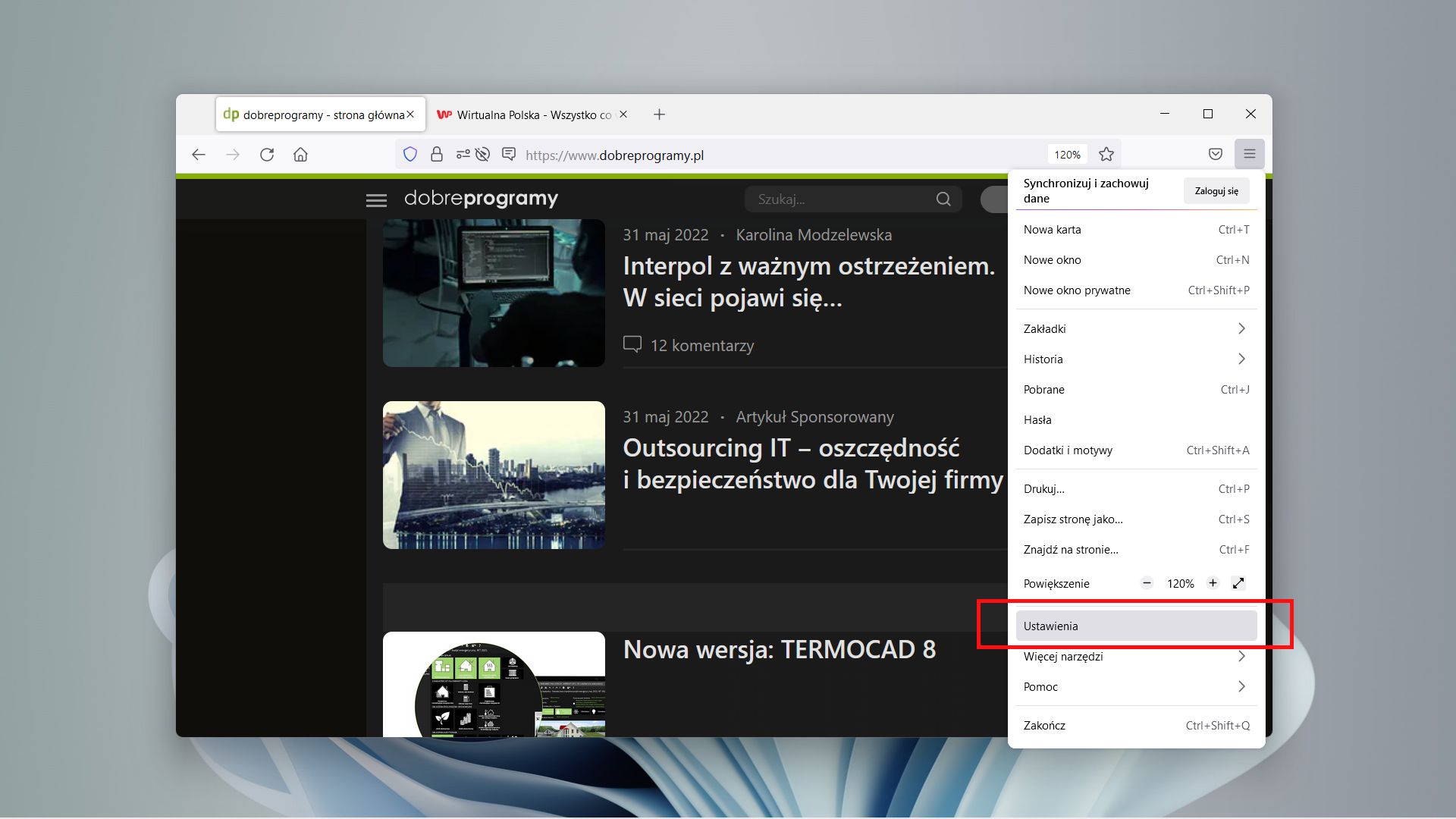The image size is (1456, 819).
Task: Open the site connection padlock icon
Action: coord(436,154)
